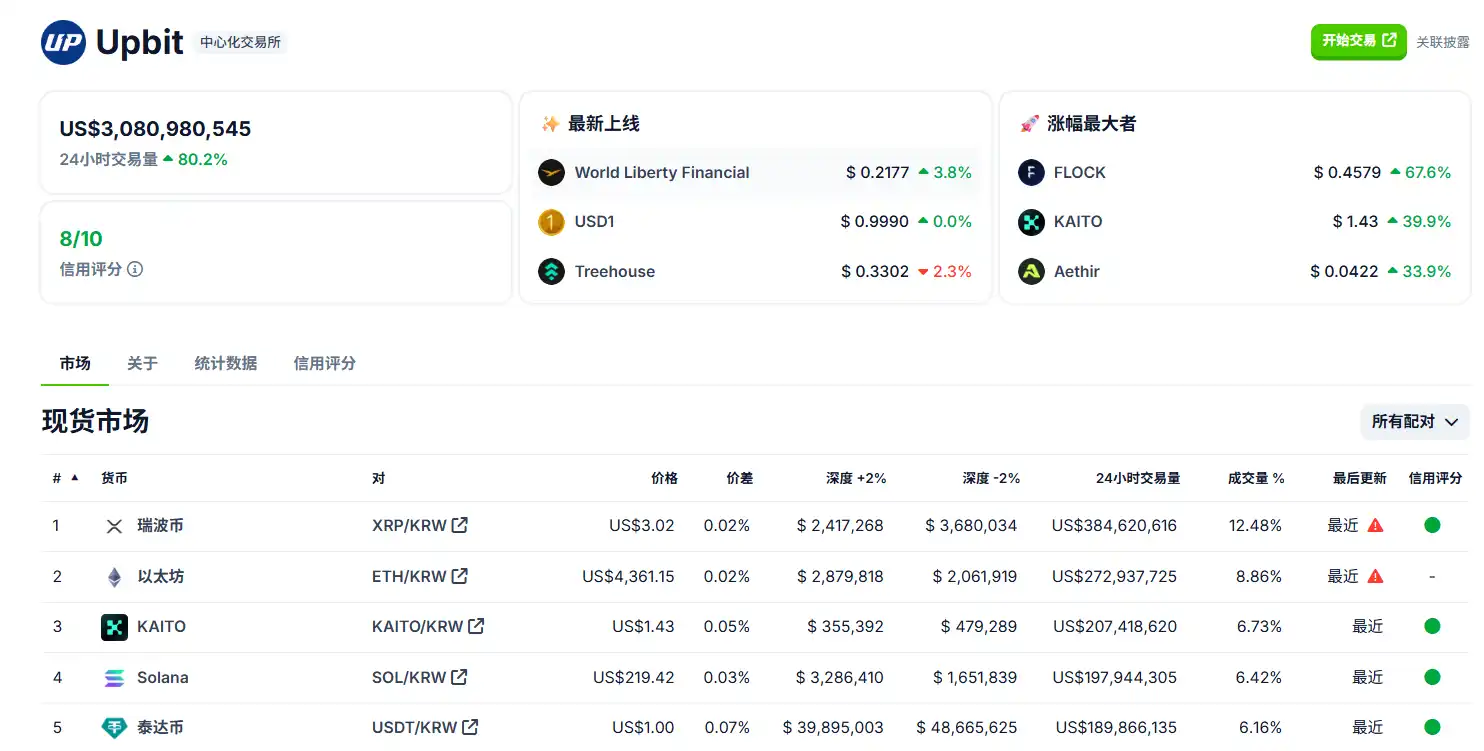Click the green 开始交易 button

[1358, 41]
